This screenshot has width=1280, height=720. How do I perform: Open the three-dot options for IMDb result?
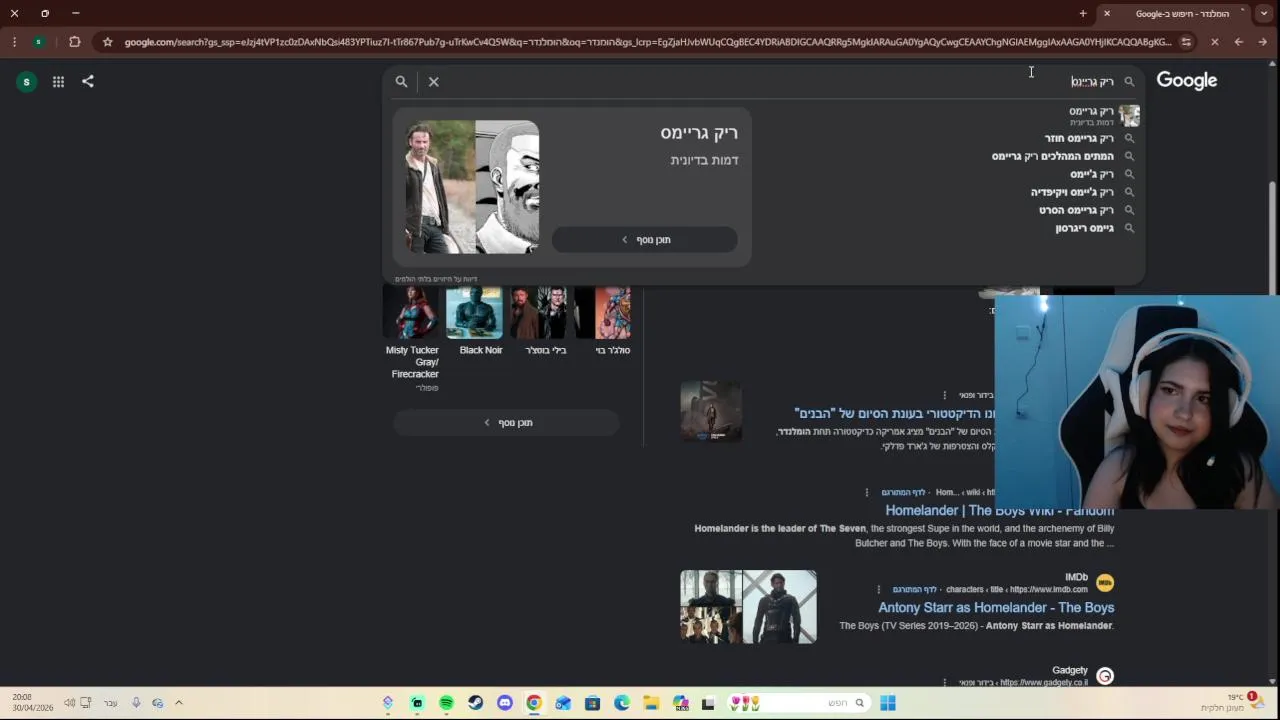[x=879, y=589]
